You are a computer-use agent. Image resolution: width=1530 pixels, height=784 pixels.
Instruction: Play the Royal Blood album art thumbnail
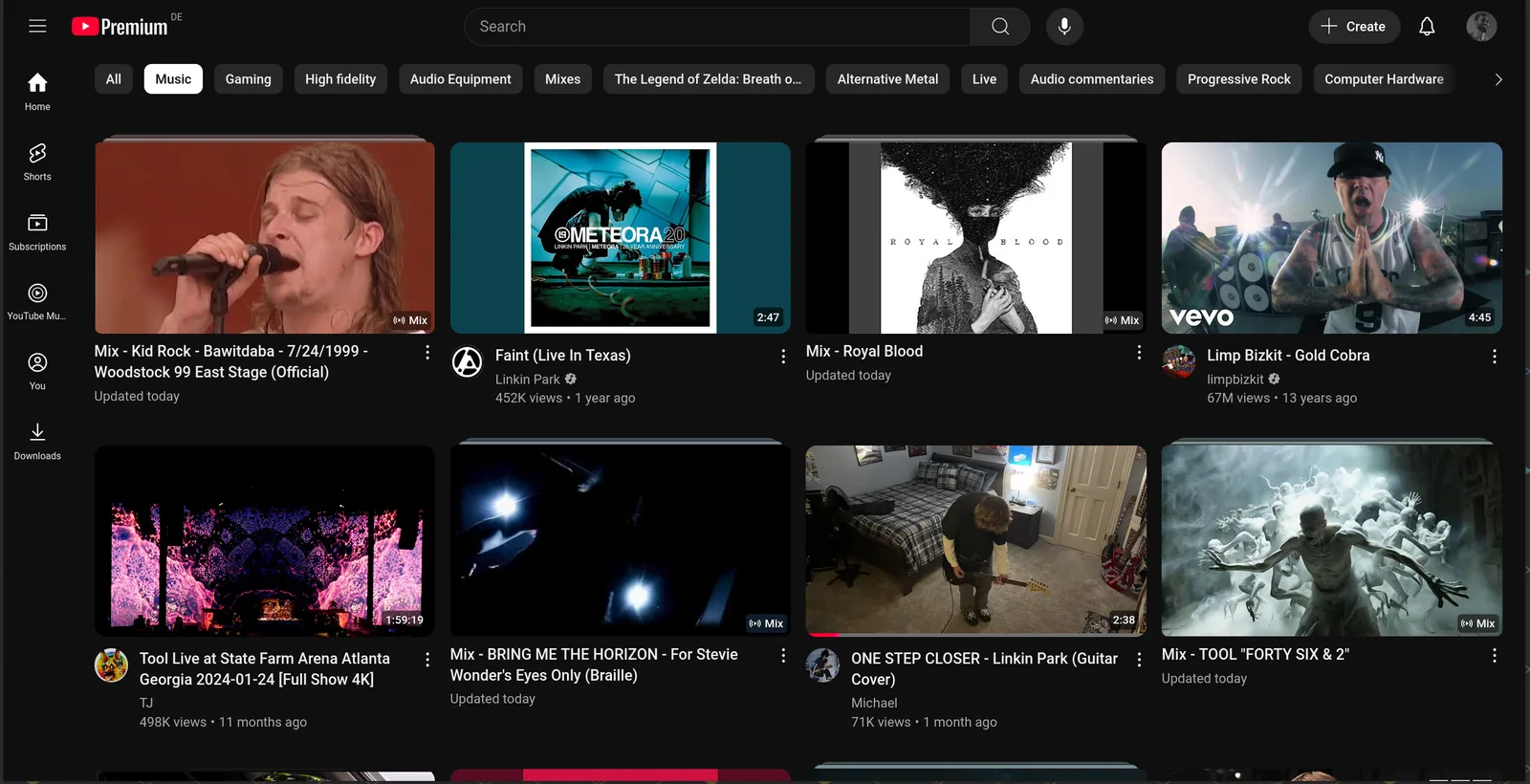[976, 238]
